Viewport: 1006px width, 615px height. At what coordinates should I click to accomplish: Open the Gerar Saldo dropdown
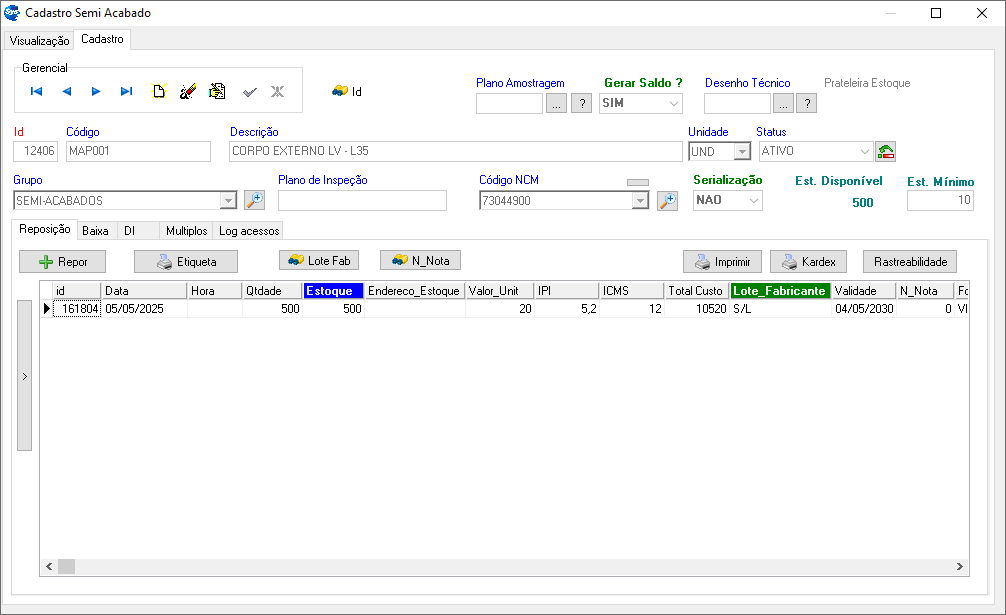(674, 103)
